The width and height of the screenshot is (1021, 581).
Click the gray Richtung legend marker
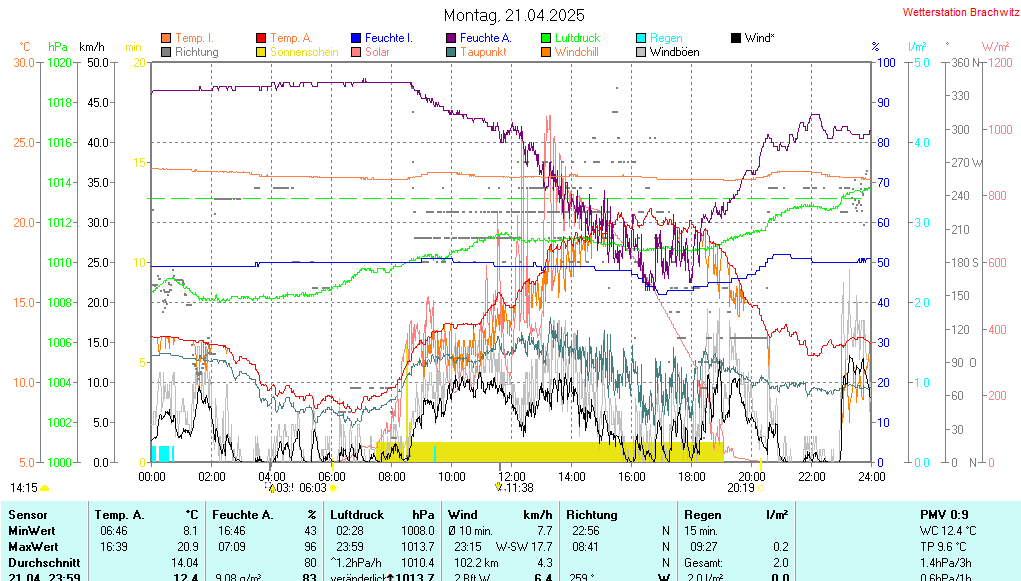tap(166, 52)
